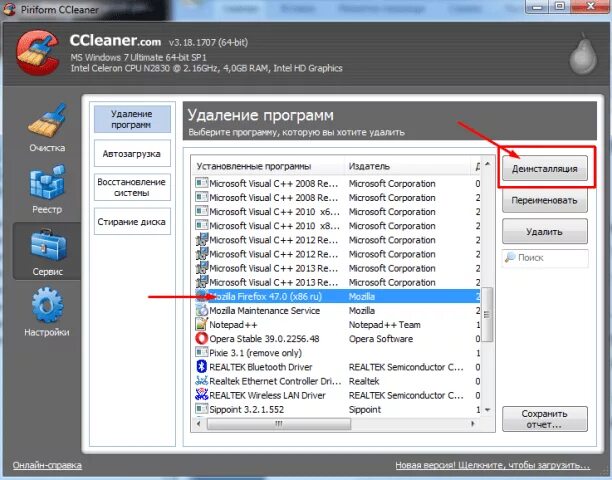Select the Opera Stable 39.0.2256.48 row
612x480 pixels.
coord(337,338)
